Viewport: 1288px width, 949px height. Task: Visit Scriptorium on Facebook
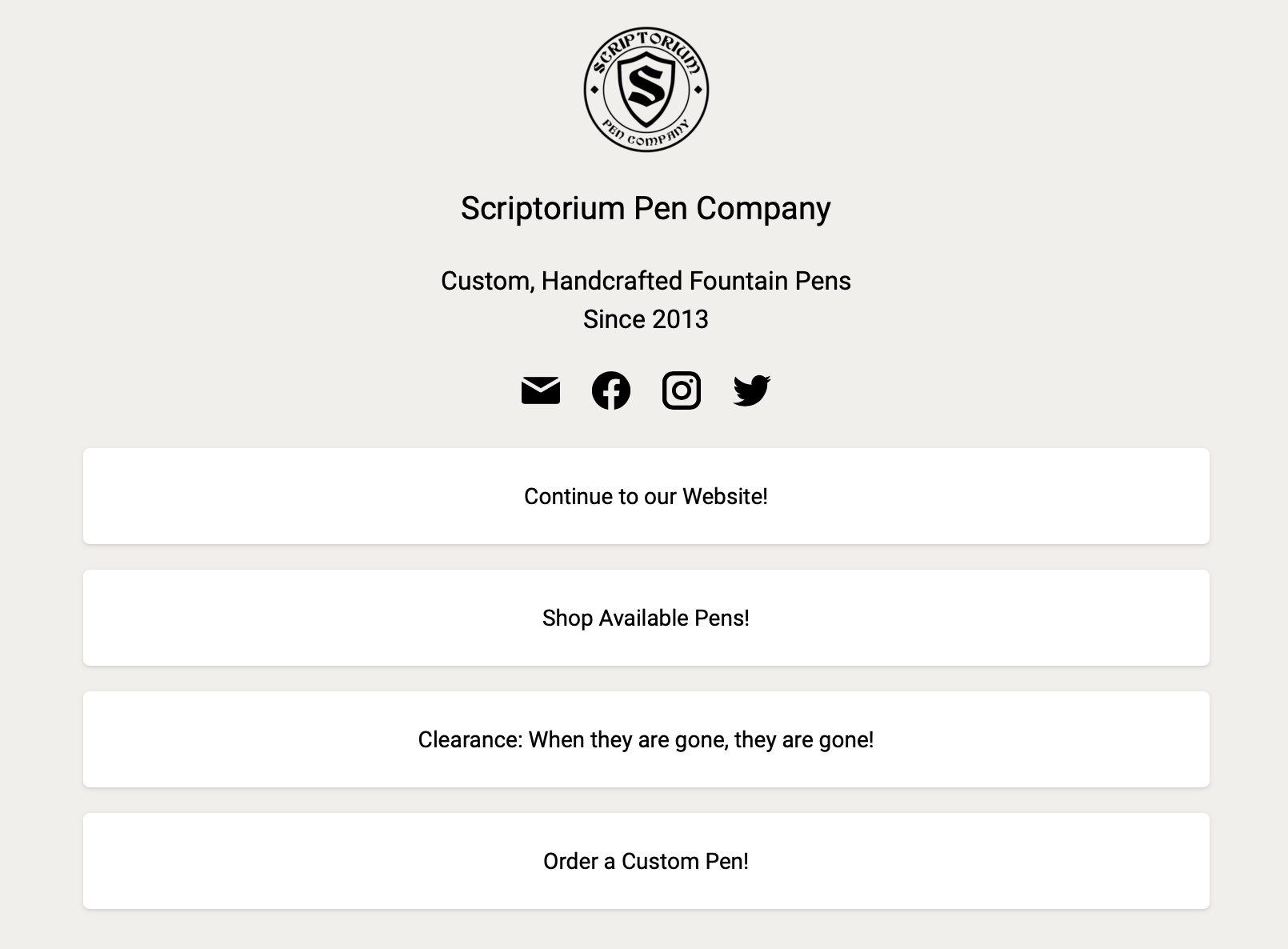click(x=611, y=390)
